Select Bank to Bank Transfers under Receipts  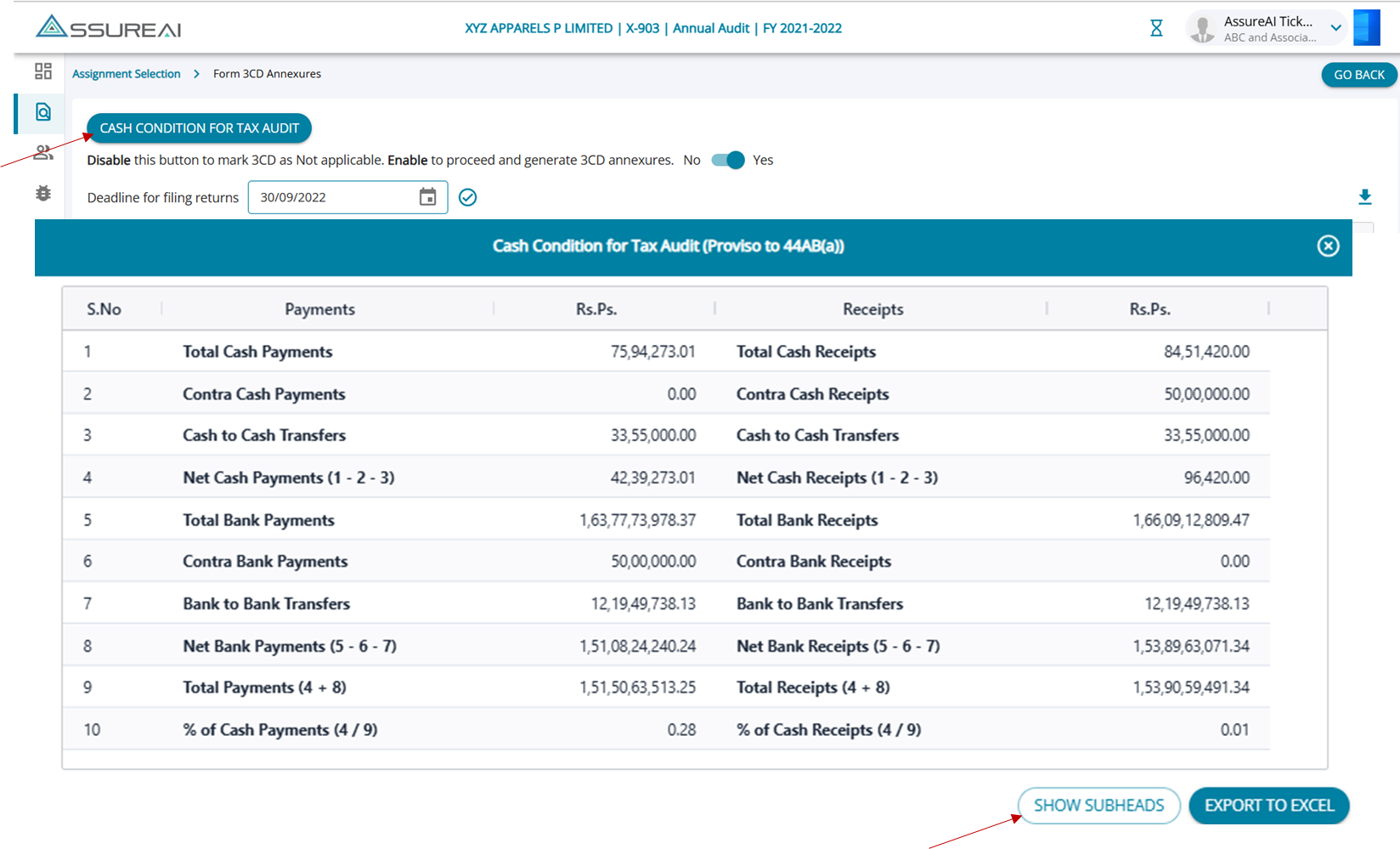coord(820,604)
